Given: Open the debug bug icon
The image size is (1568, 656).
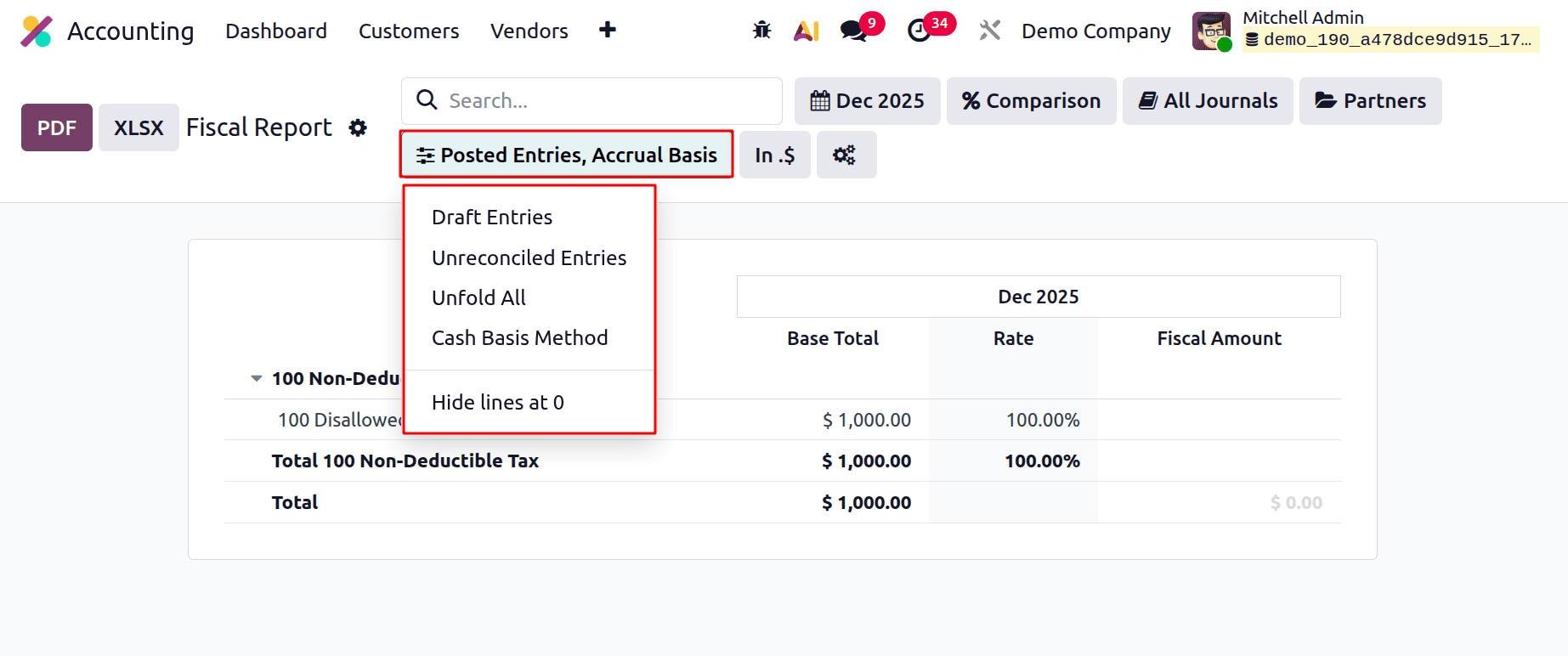Looking at the screenshot, I should [761, 31].
